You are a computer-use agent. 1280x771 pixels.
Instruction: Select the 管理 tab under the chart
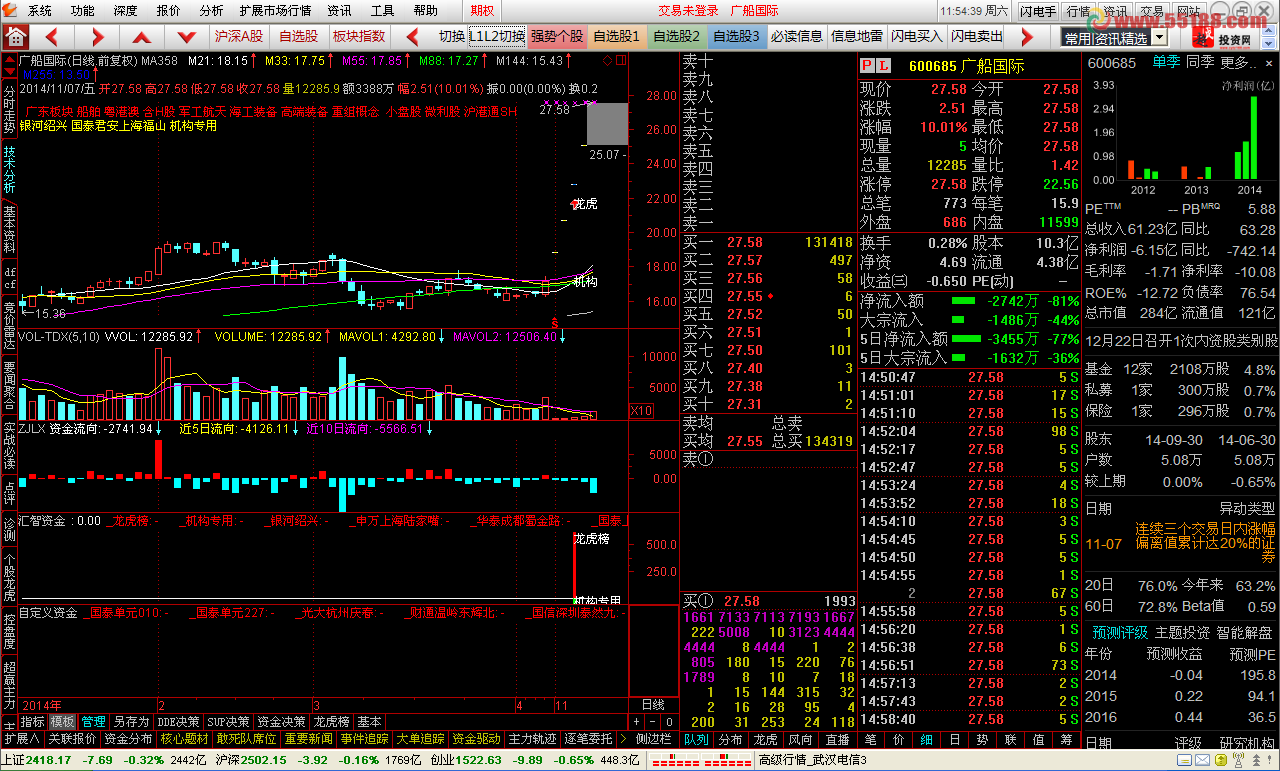tap(94, 721)
